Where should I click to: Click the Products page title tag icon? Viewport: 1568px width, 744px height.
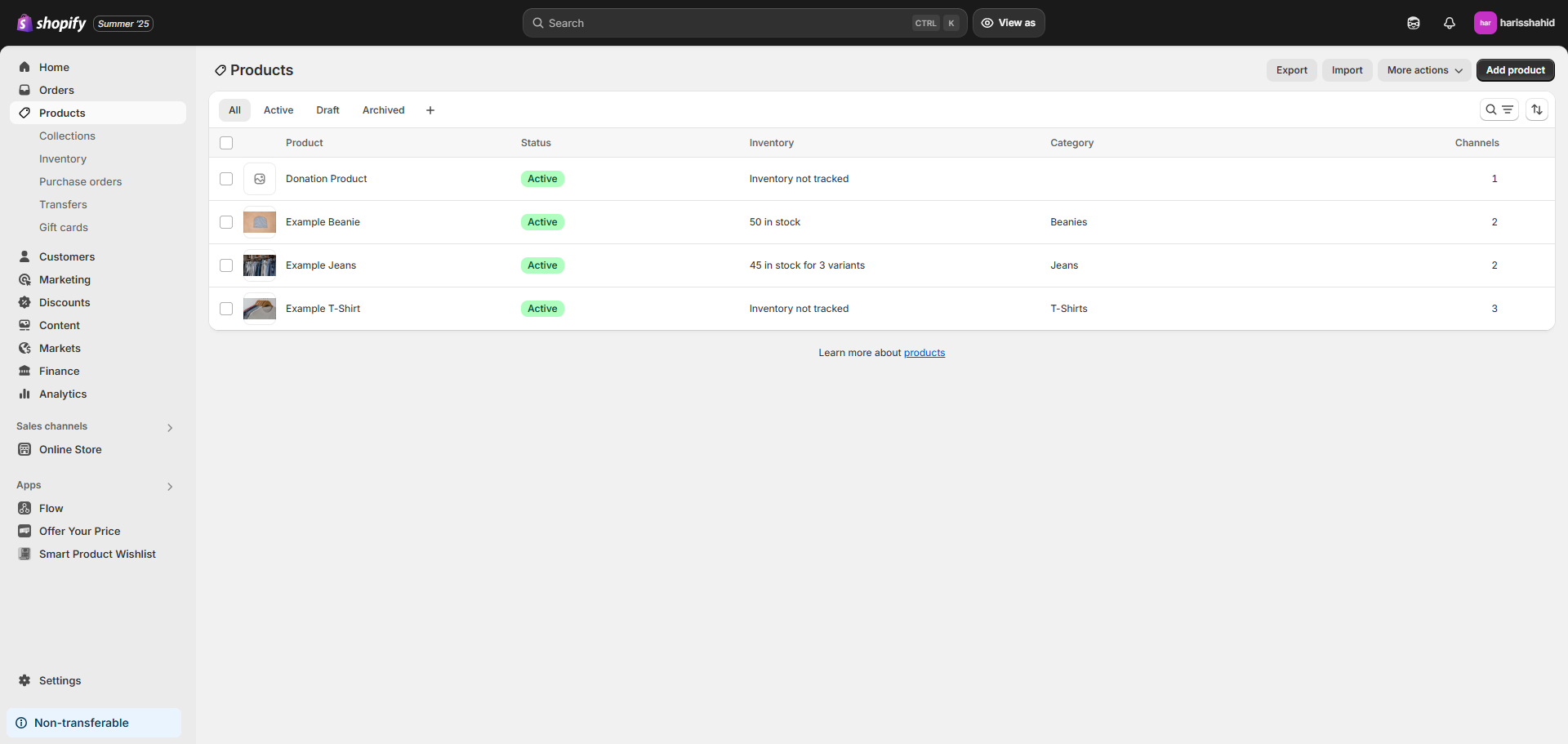[x=220, y=70]
